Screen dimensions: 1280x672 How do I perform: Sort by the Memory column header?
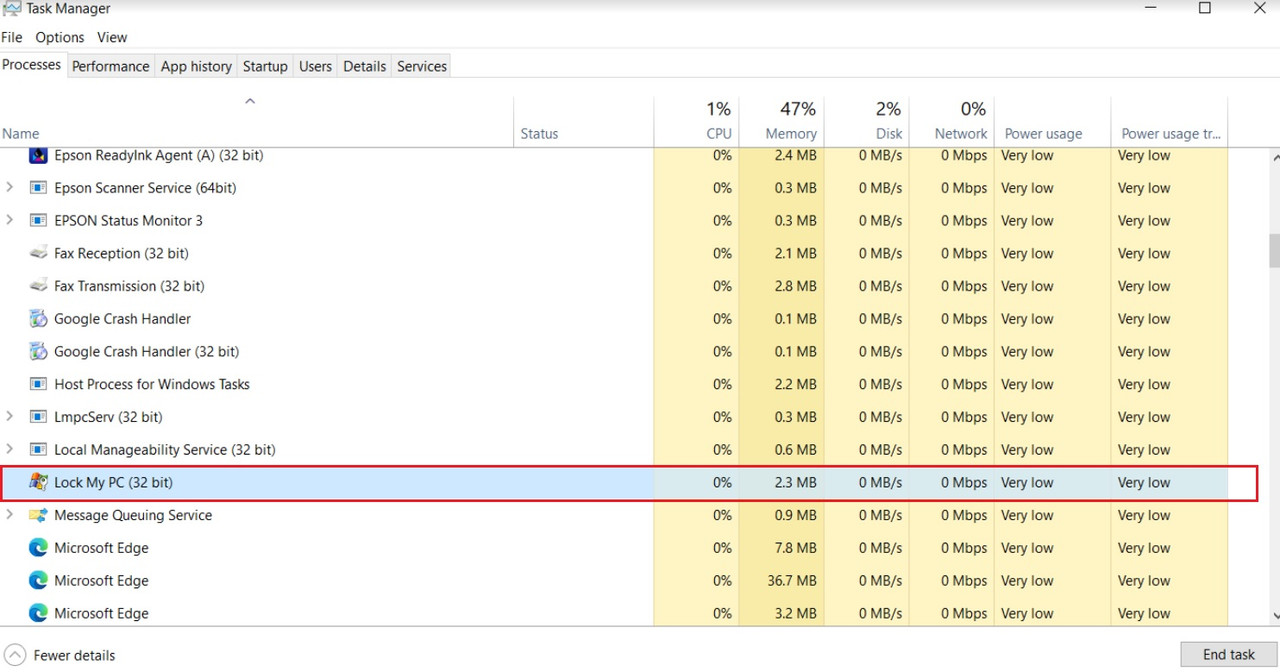point(781,121)
